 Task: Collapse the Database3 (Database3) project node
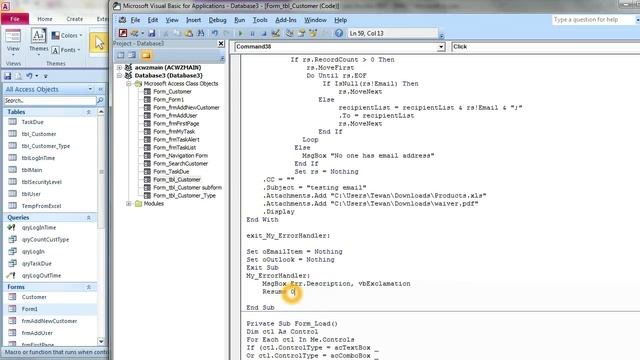click(119, 76)
